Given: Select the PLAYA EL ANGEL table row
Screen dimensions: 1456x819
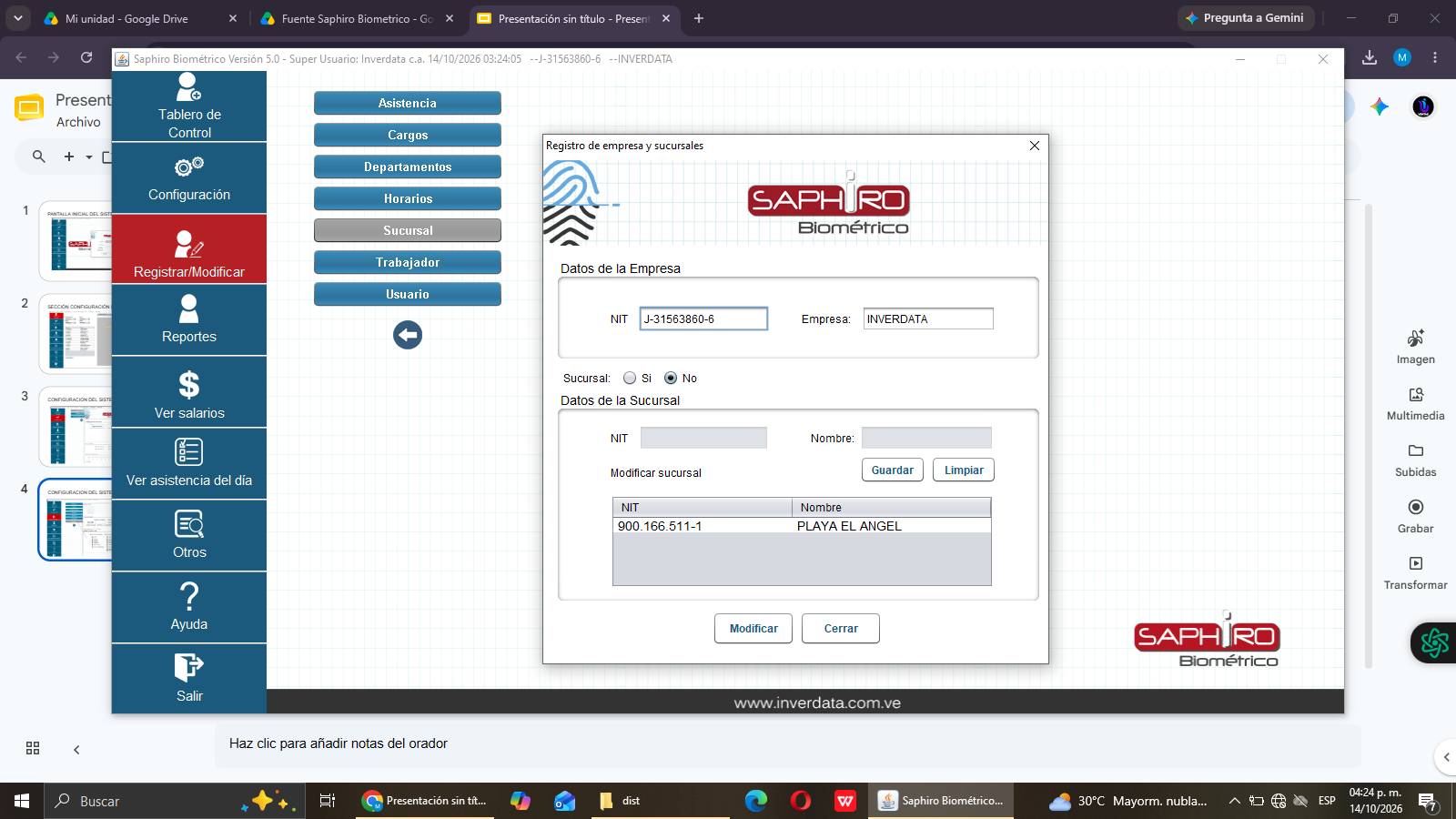Looking at the screenshot, I should [x=802, y=526].
